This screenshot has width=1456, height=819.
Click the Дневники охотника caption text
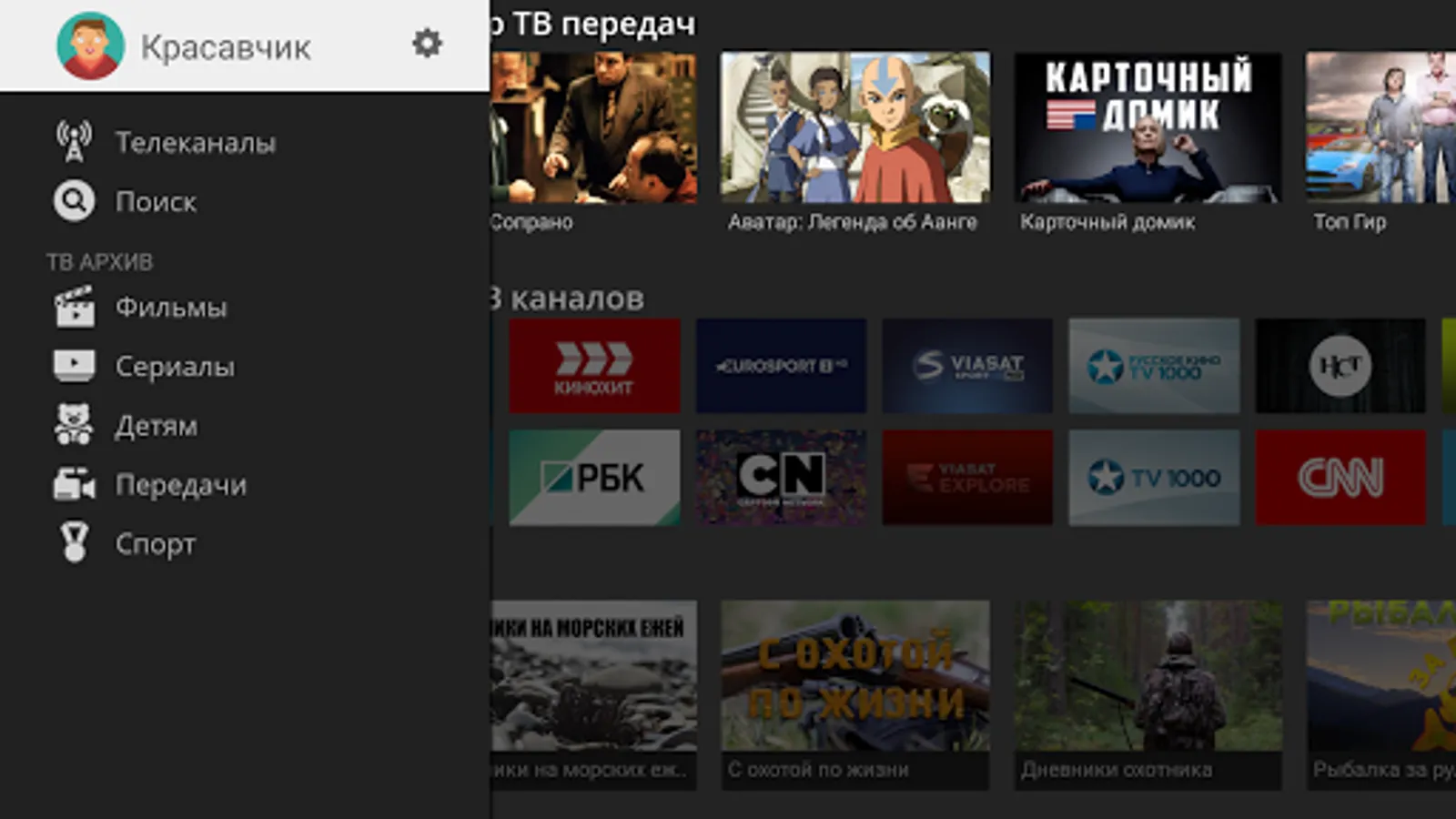click(1117, 770)
